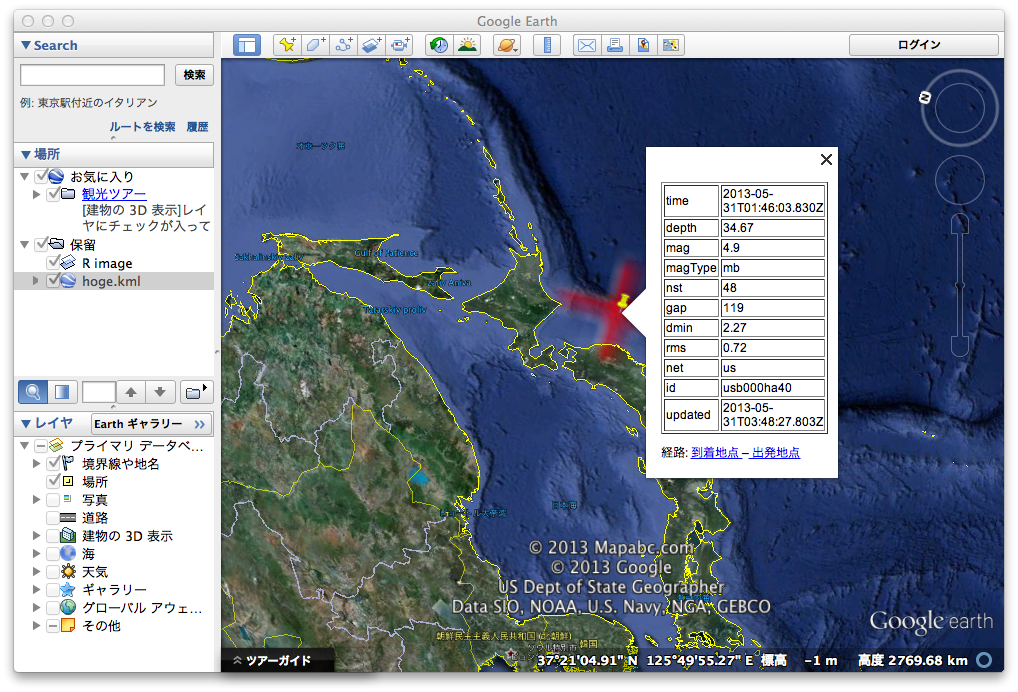Image resolution: width=1018 pixels, height=692 pixels.
Task: Add an image overlay from the toolbar
Action: point(372,45)
